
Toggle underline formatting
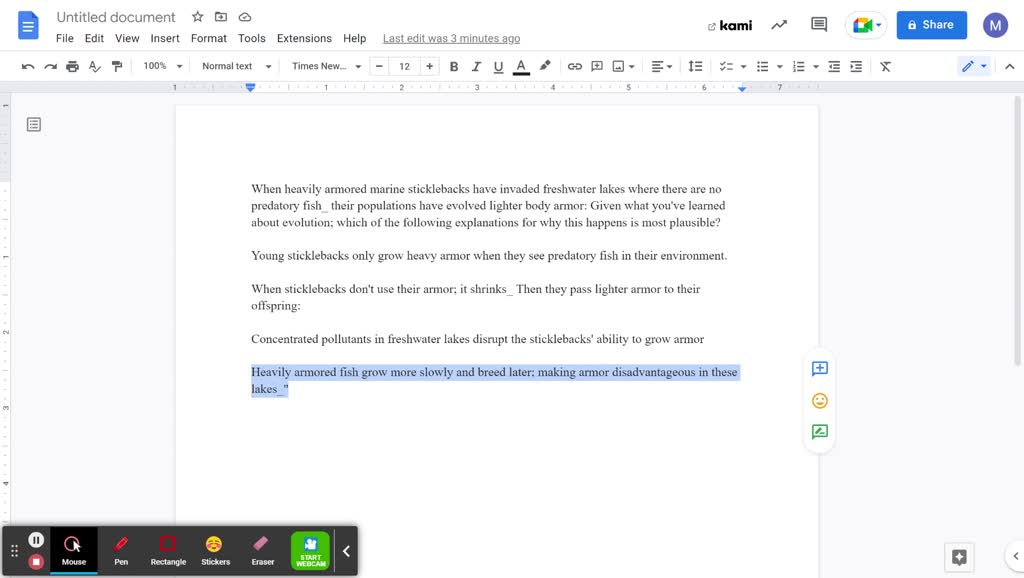click(x=498, y=66)
